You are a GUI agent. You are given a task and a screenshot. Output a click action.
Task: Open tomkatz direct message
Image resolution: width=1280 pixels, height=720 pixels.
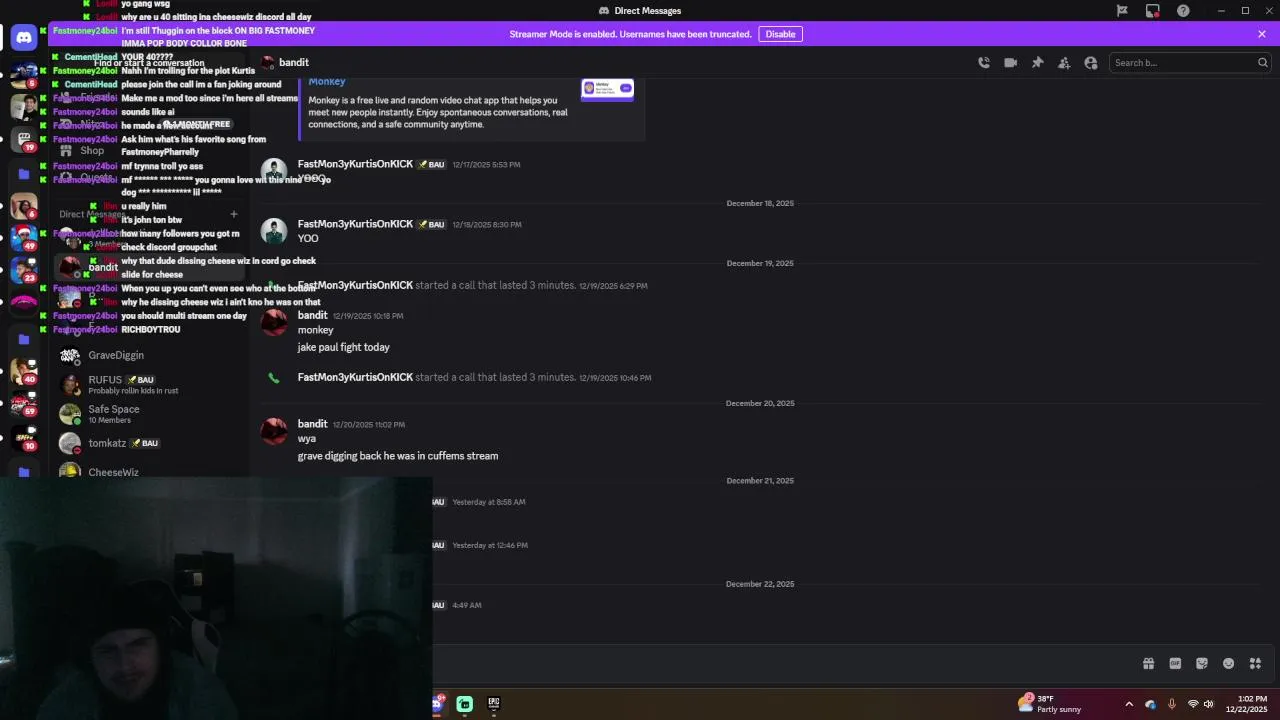click(150, 443)
